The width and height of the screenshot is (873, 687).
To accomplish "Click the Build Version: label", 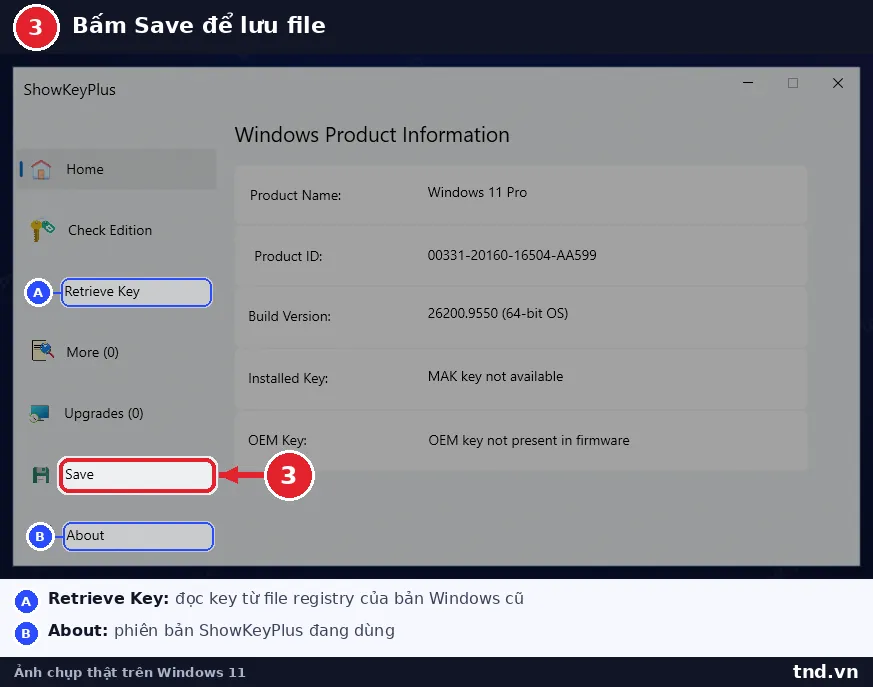I will [x=289, y=316].
